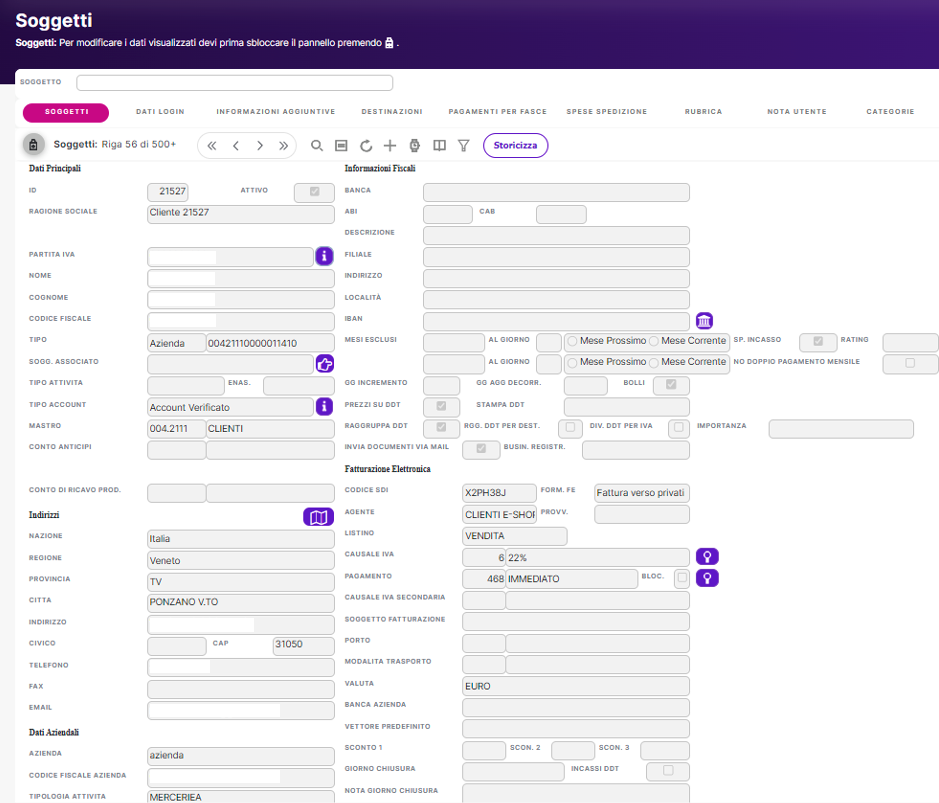This screenshot has height=803, width=939.
Task: Refresh the Soggetti record
Action: pyautogui.click(x=366, y=146)
